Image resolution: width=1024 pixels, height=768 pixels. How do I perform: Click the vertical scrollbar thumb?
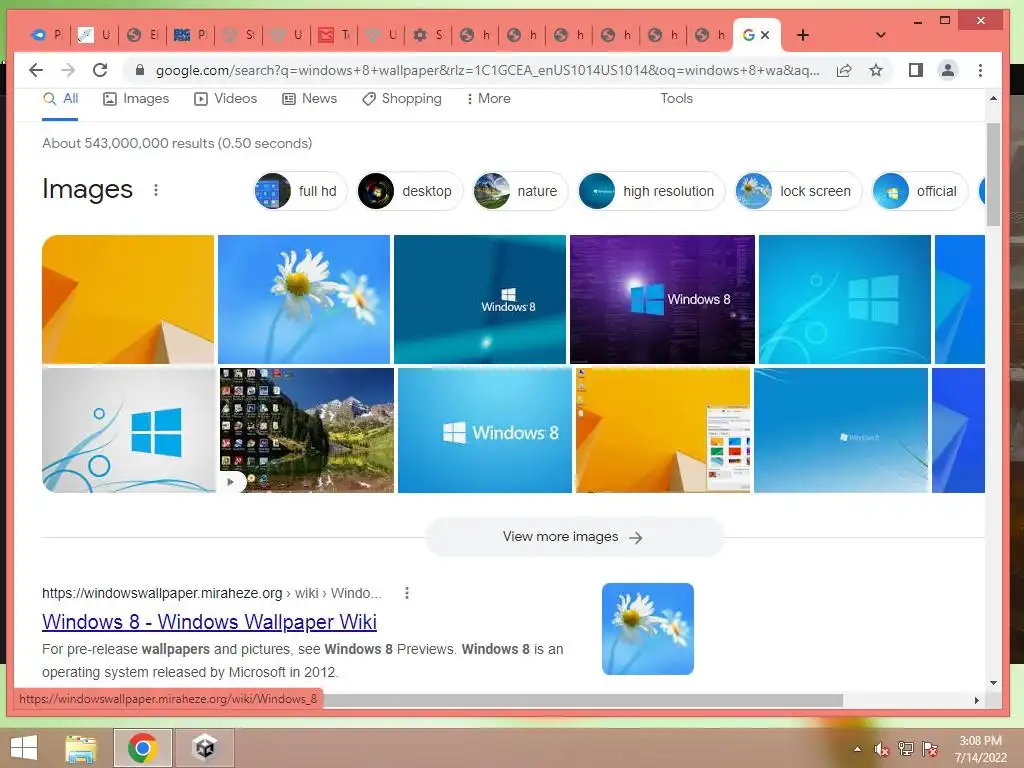(993, 174)
